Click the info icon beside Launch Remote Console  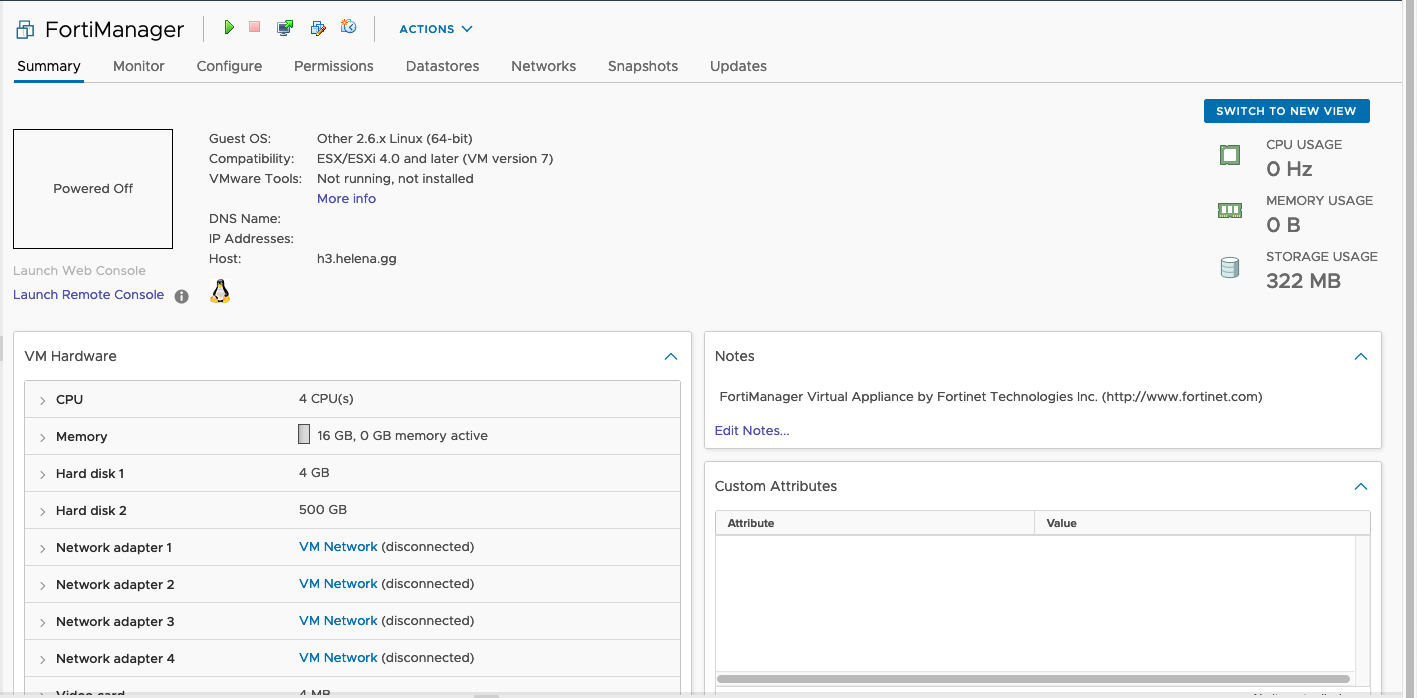click(181, 296)
